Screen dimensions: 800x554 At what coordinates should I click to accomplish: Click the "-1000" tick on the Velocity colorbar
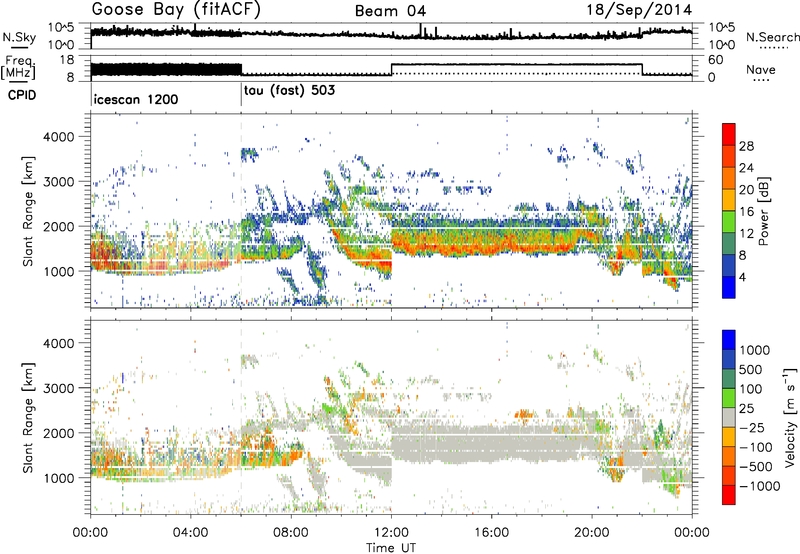point(760,486)
